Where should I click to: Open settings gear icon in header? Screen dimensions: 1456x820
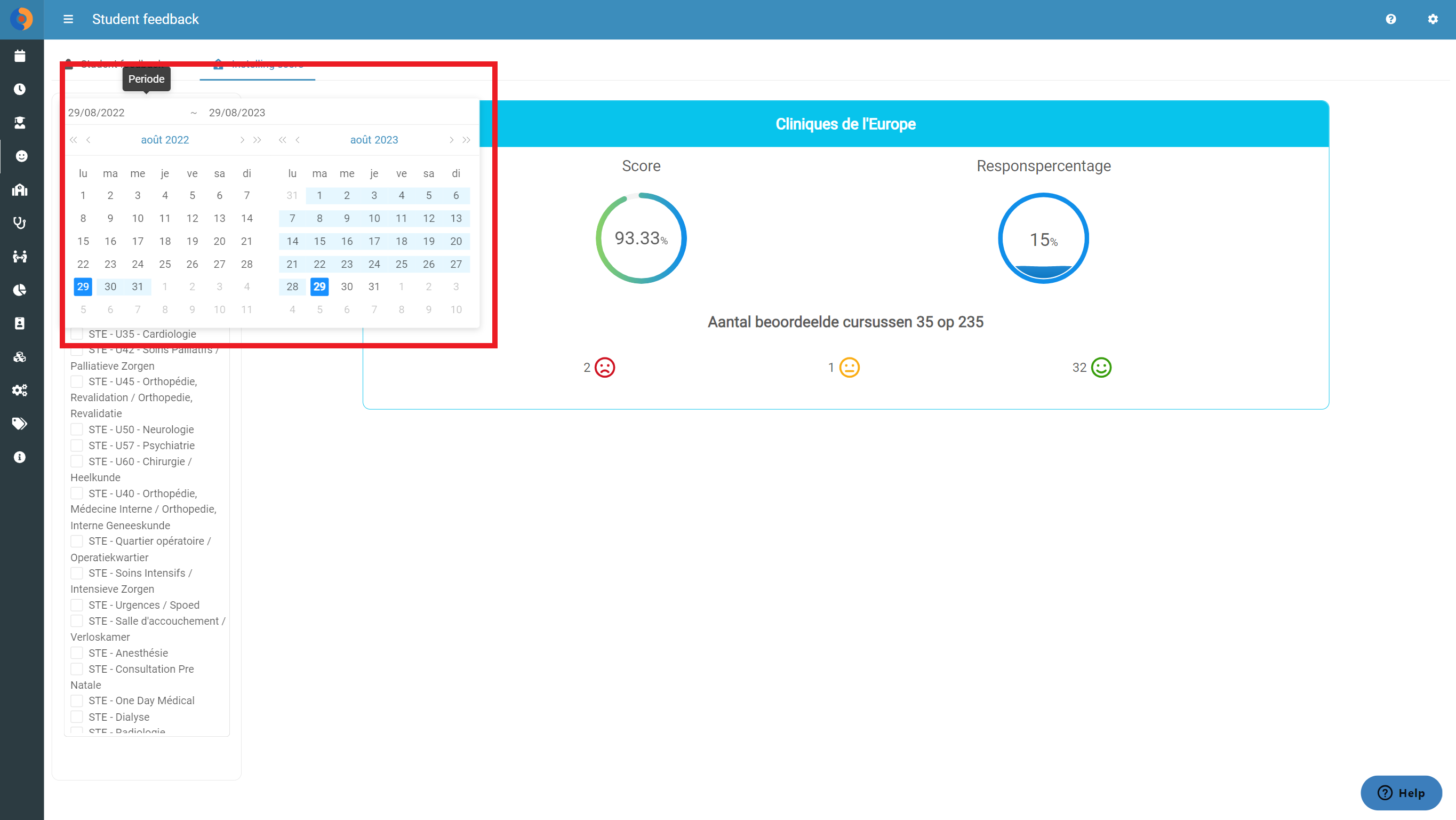(x=1433, y=19)
